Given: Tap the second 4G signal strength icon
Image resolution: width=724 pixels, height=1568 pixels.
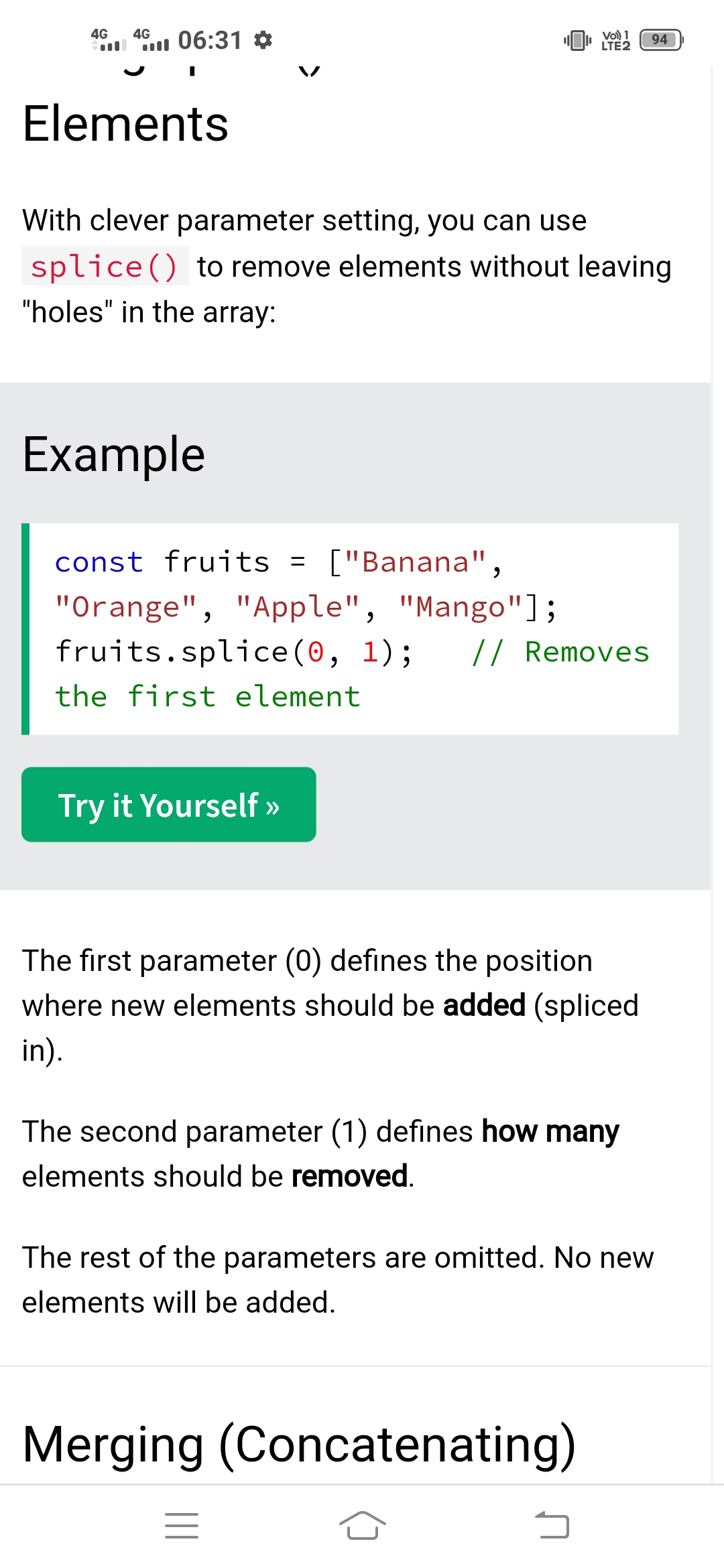Looking at the screenshot, I should (151, 40).
